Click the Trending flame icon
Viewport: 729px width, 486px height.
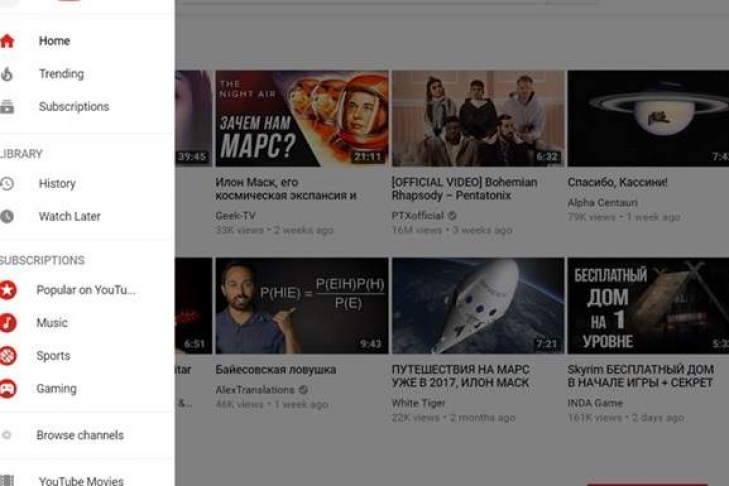7,74
